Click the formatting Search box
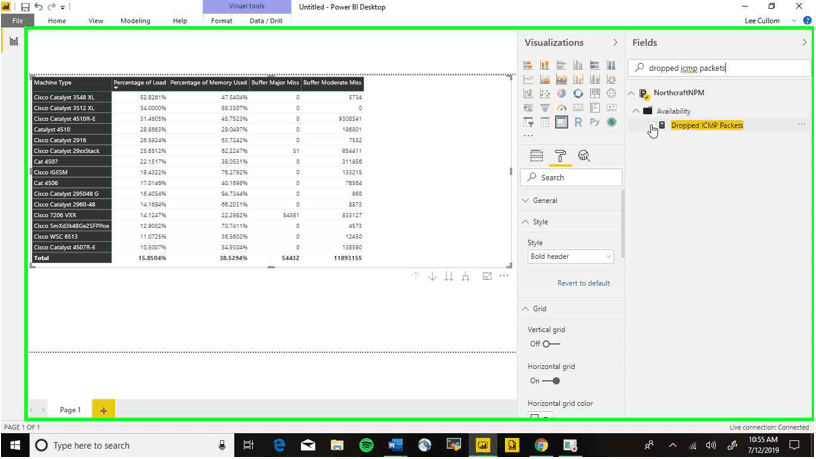The image size is (816, 459). tap(571, 177)
